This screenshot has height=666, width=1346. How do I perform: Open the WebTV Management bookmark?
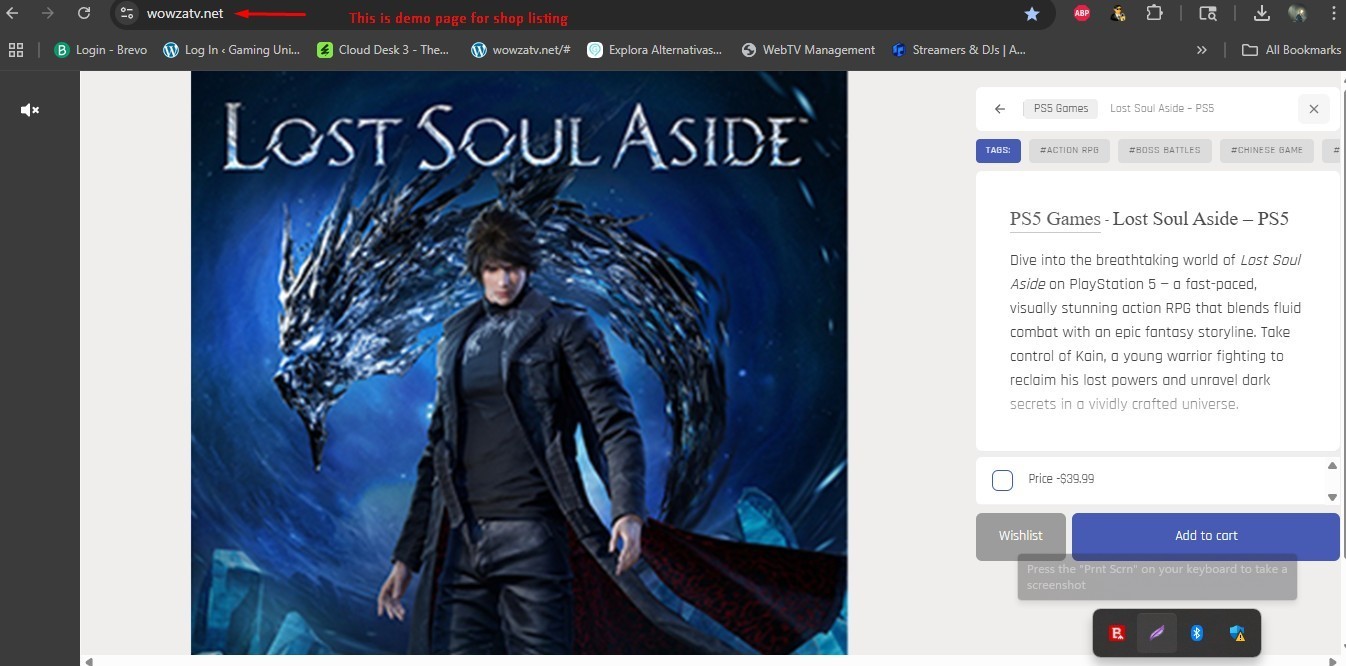pos(808,49)
